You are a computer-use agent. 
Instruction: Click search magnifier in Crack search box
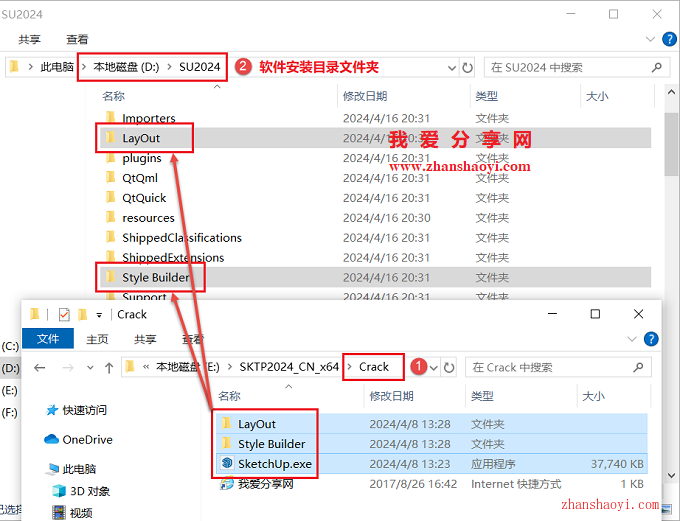638,367
